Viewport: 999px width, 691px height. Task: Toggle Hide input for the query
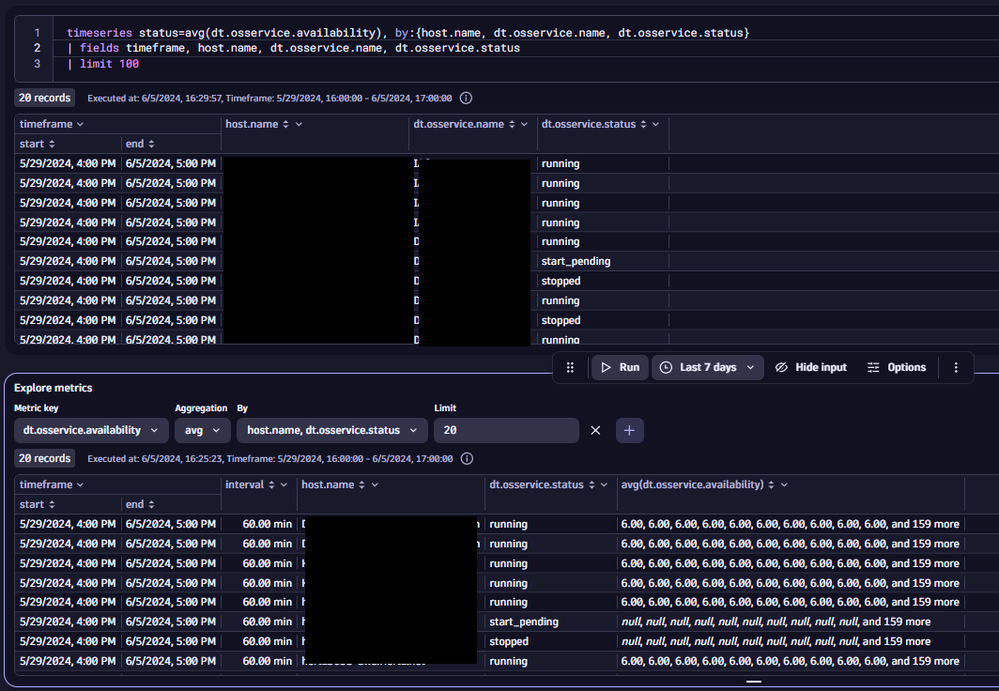tap(810, 367)
